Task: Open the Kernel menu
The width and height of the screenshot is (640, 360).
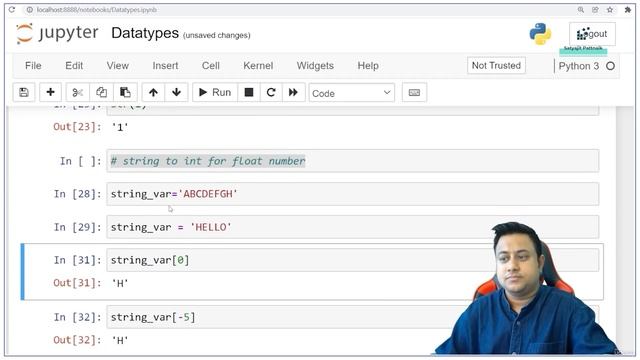Action: [x=258, y=66]
